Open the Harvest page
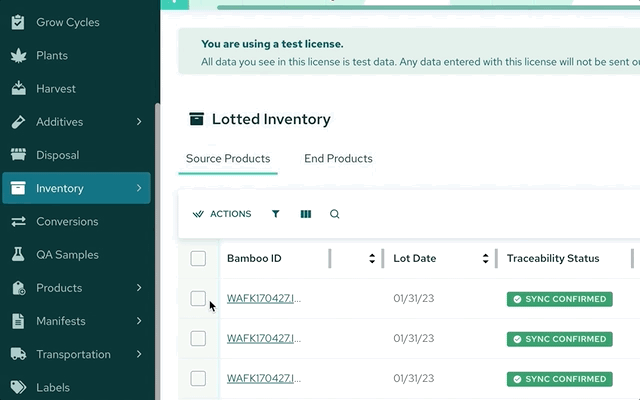This screenshot has width=640, height=400. click(x=56, y=89)
